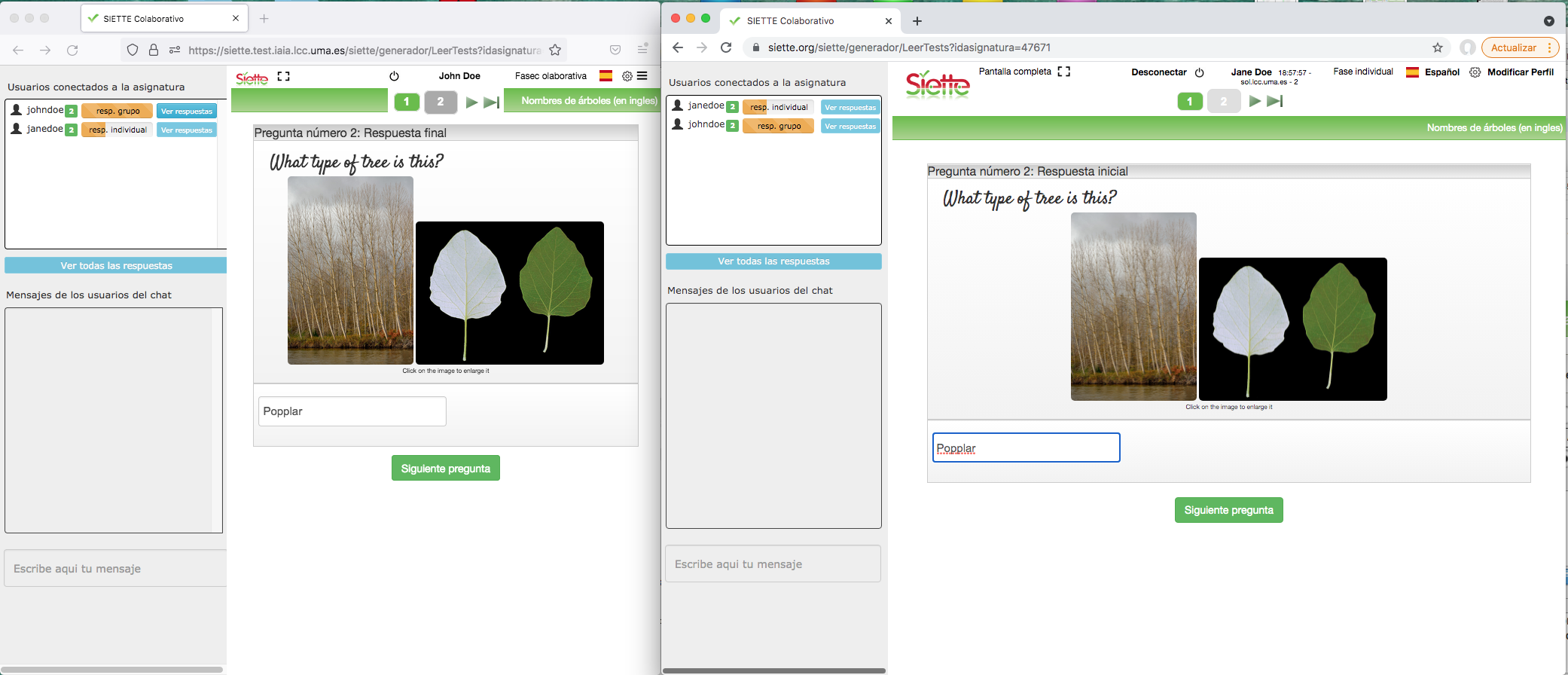The image size is (1568, 675).
Task: Expand the menu dots on the Actualizar button
Action: tap(1549, 47)
